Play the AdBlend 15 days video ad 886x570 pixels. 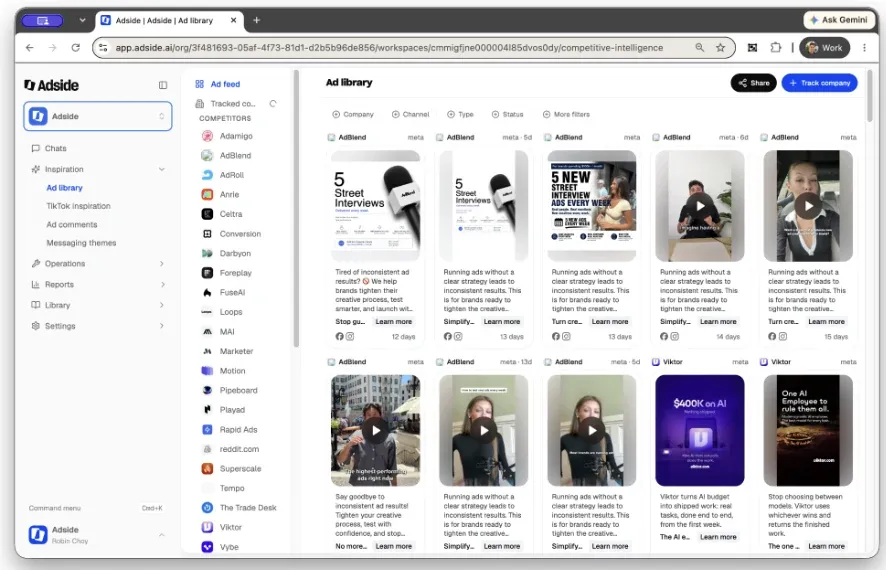click(x=808, y=206)
